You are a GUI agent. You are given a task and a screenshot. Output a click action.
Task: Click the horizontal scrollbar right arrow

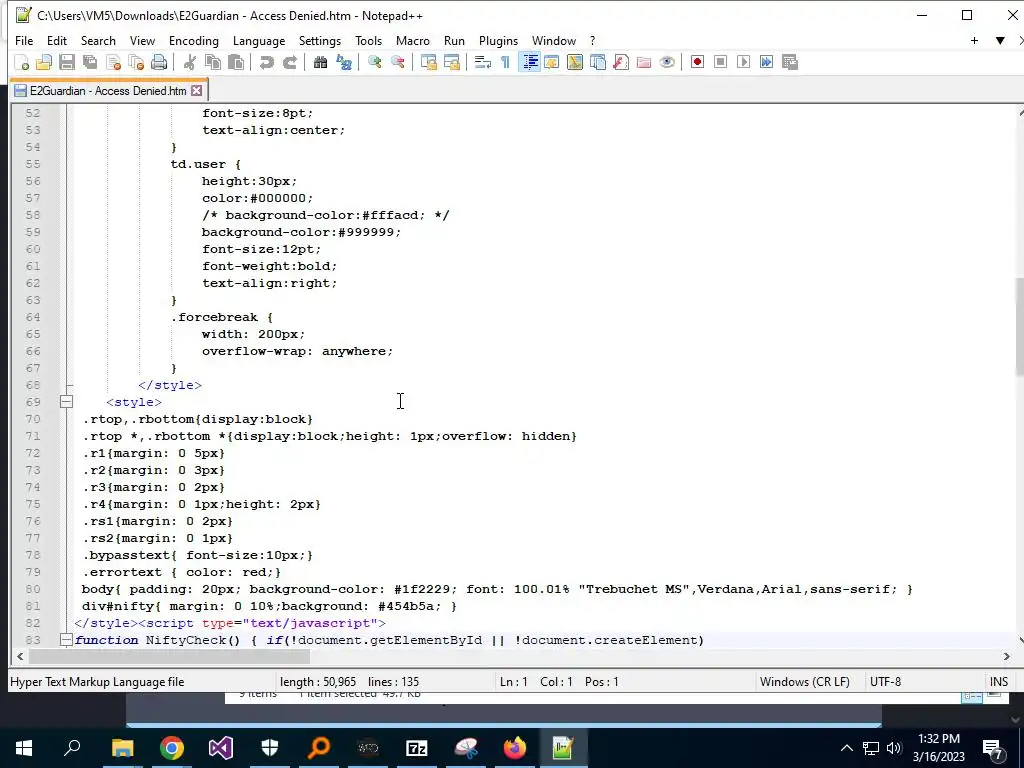[1006, 656]
